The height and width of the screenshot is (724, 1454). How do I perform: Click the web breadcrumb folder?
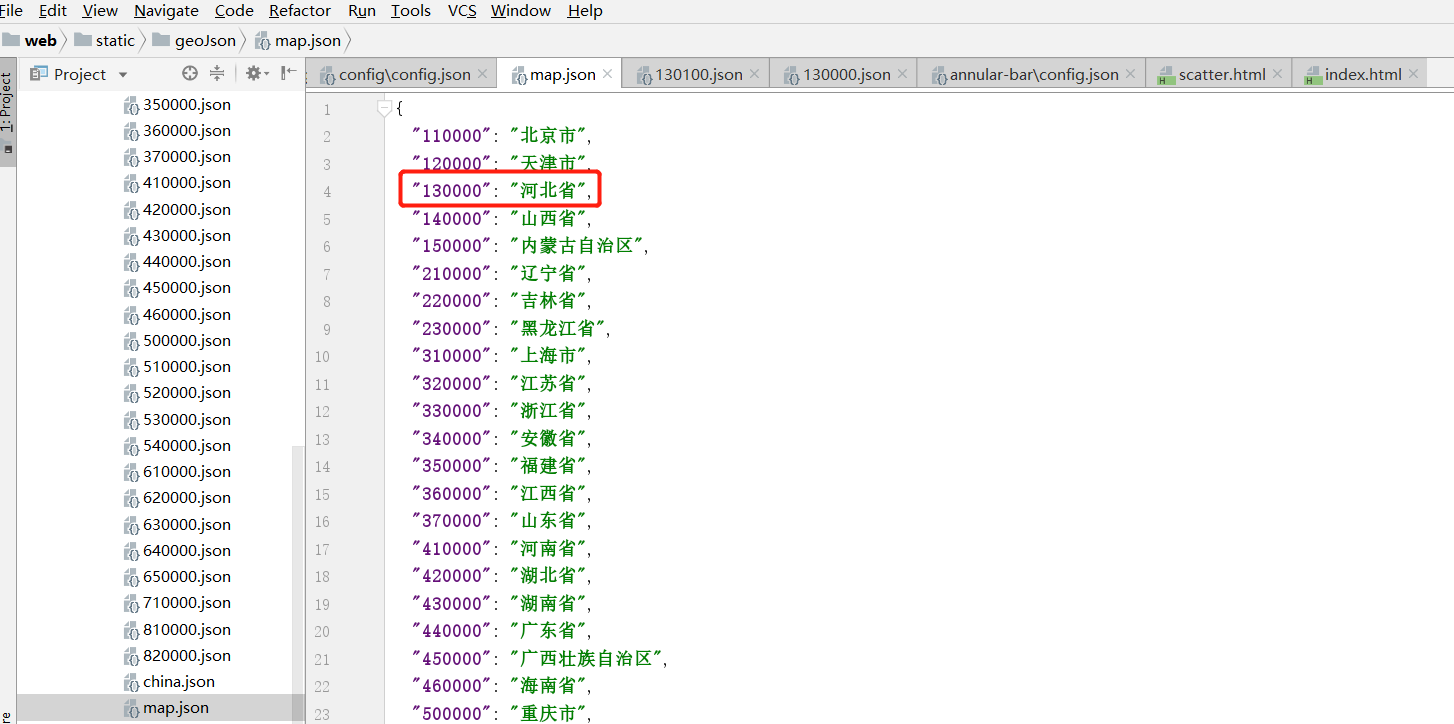(30, 41)
